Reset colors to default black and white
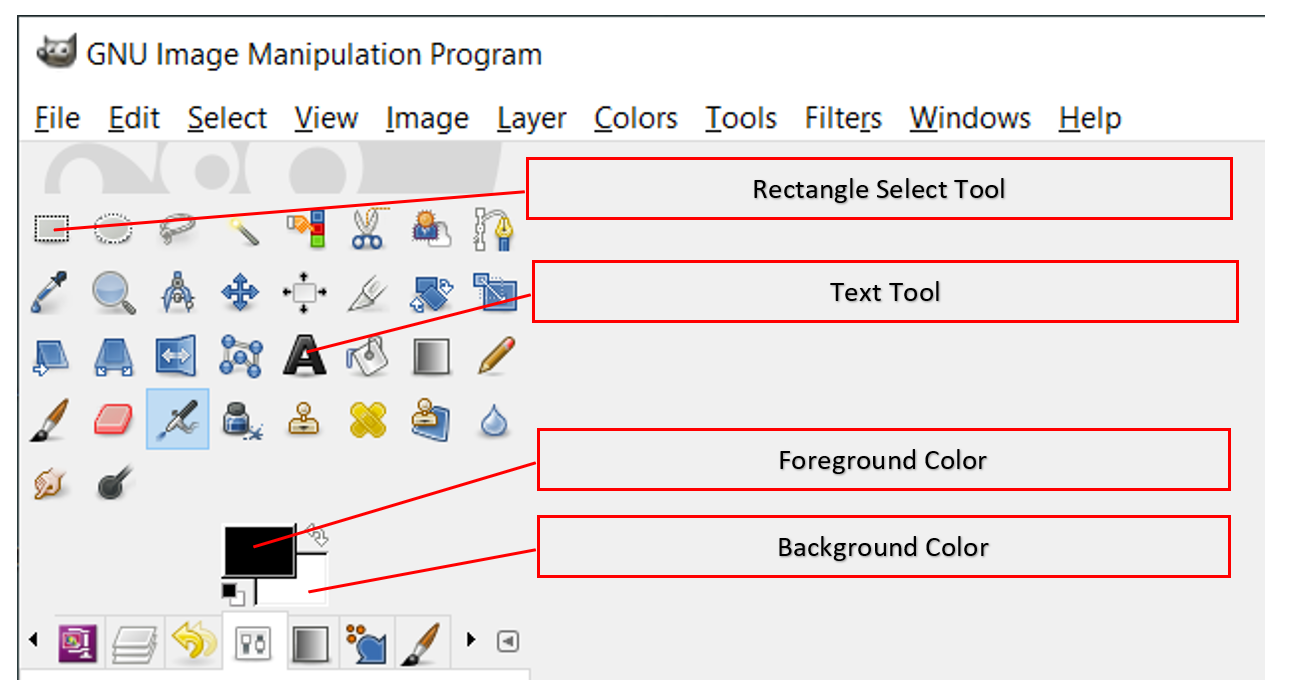Viewport: 1291px width, 696px height. click(x=232, y=593)
